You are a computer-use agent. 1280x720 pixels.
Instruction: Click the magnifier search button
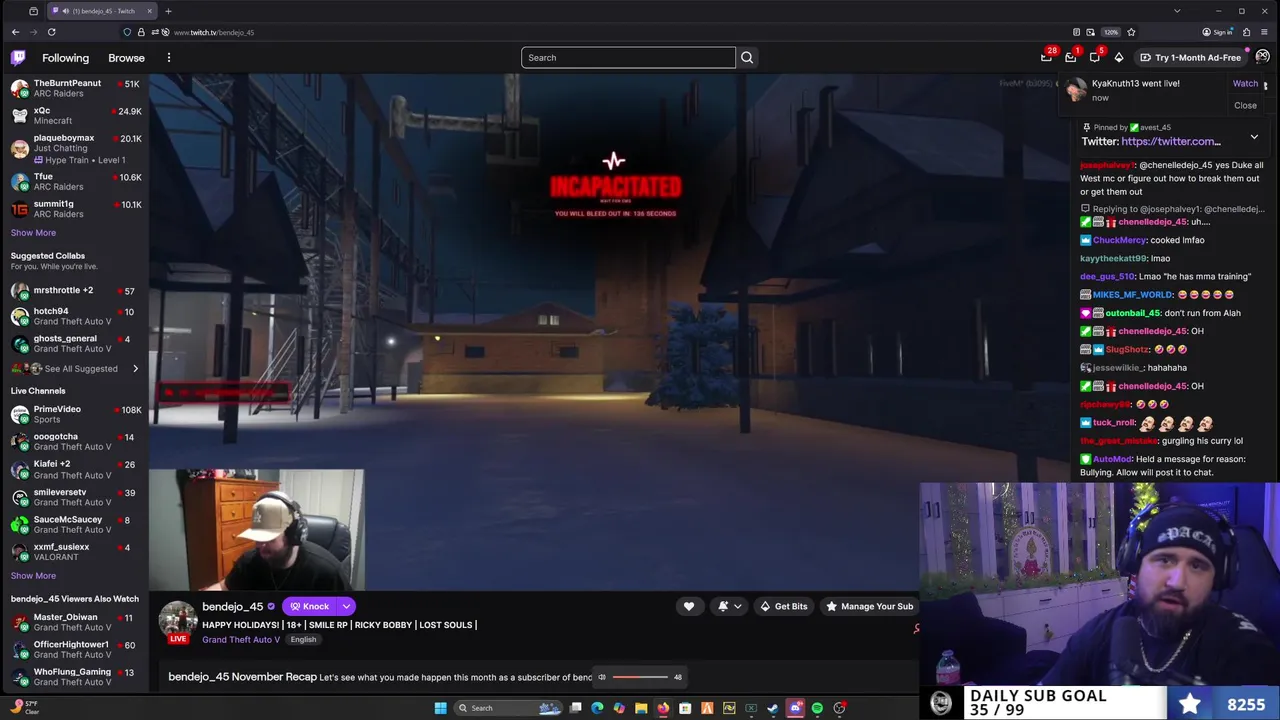tap(747, 58)
